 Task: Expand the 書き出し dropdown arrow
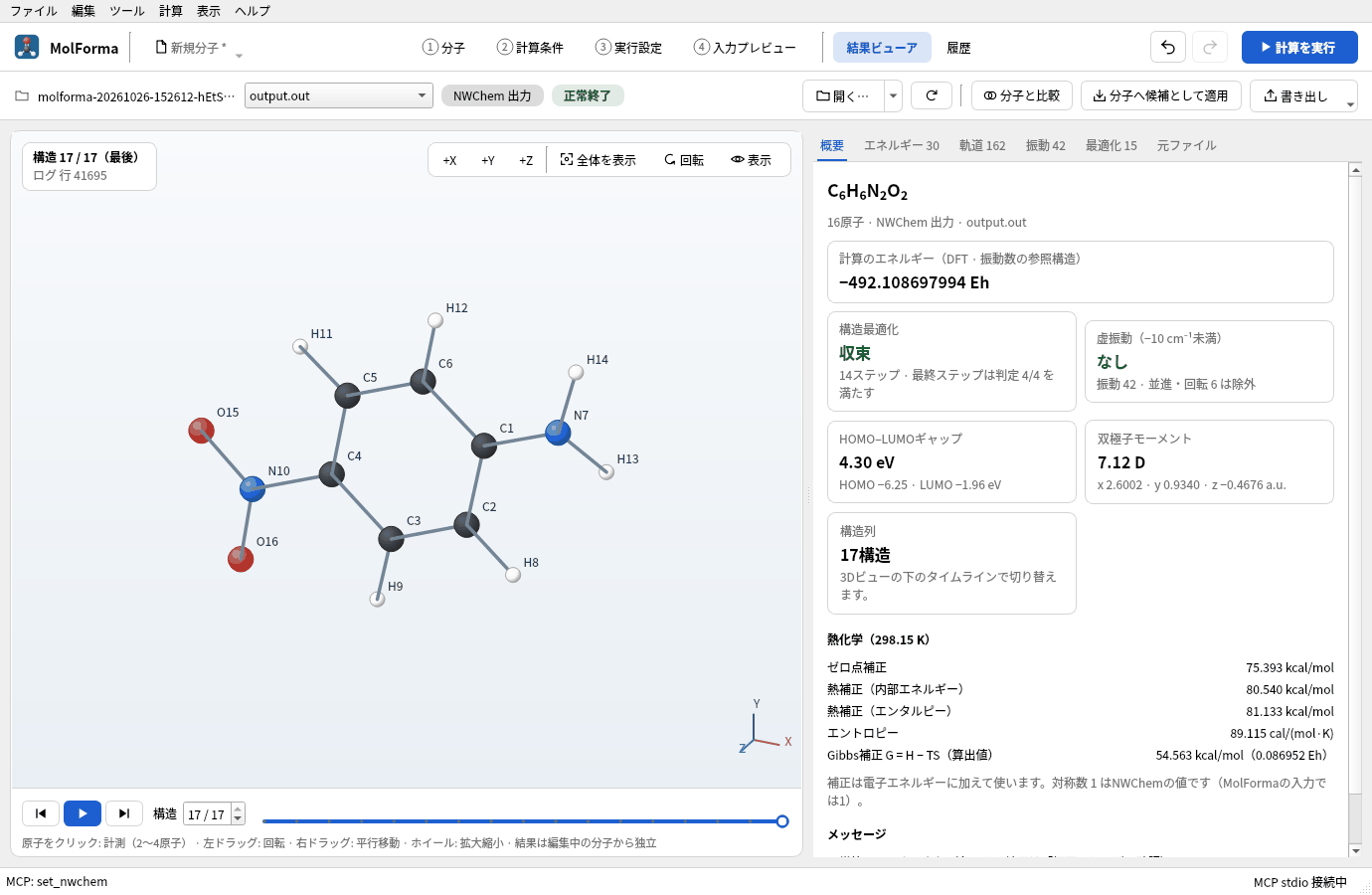click(1350, 104)
